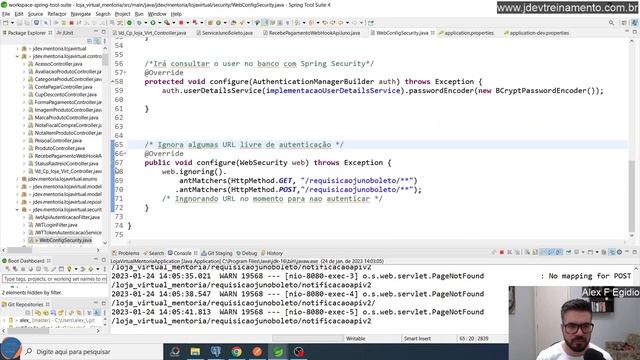Click the Collapse All icon in Package Explorer
The image size is (640, 360).
90,41
